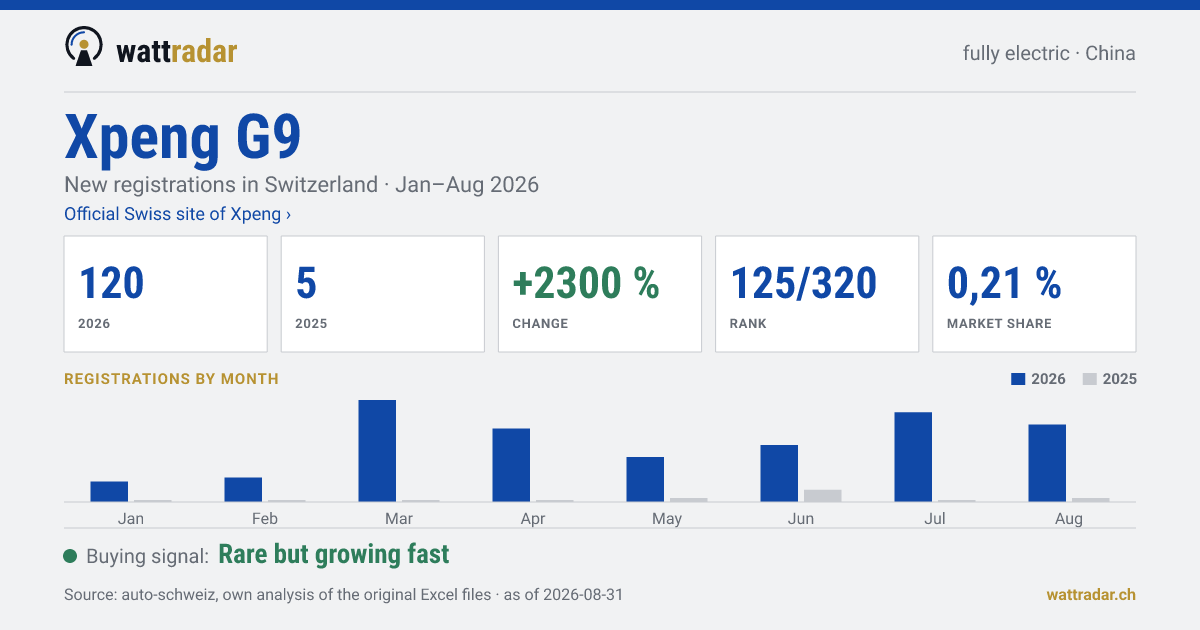Click the grey 2025 legend swatch

pos(1090,379)
